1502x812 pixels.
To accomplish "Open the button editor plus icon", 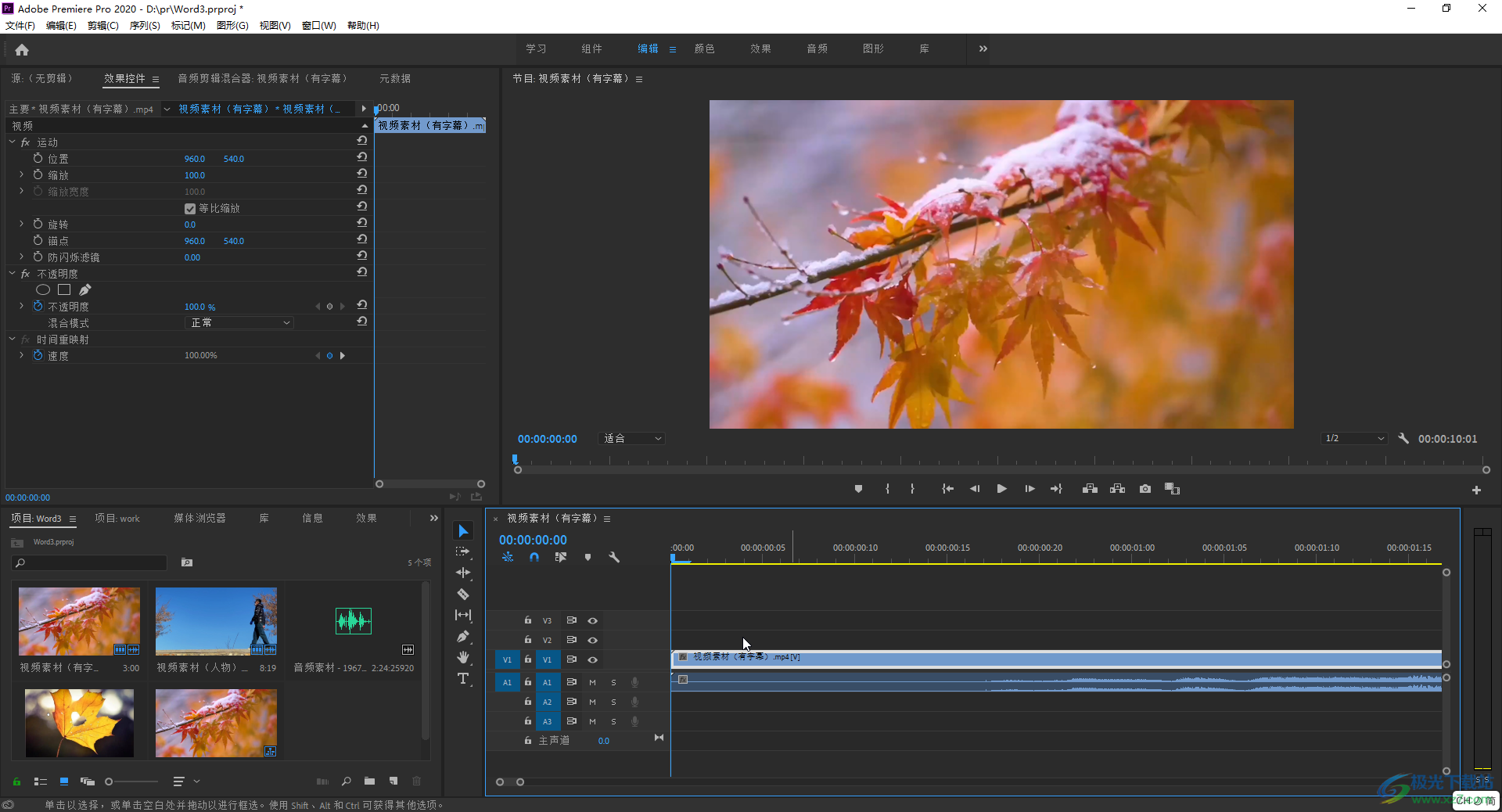I will (x=1476, y=490).
